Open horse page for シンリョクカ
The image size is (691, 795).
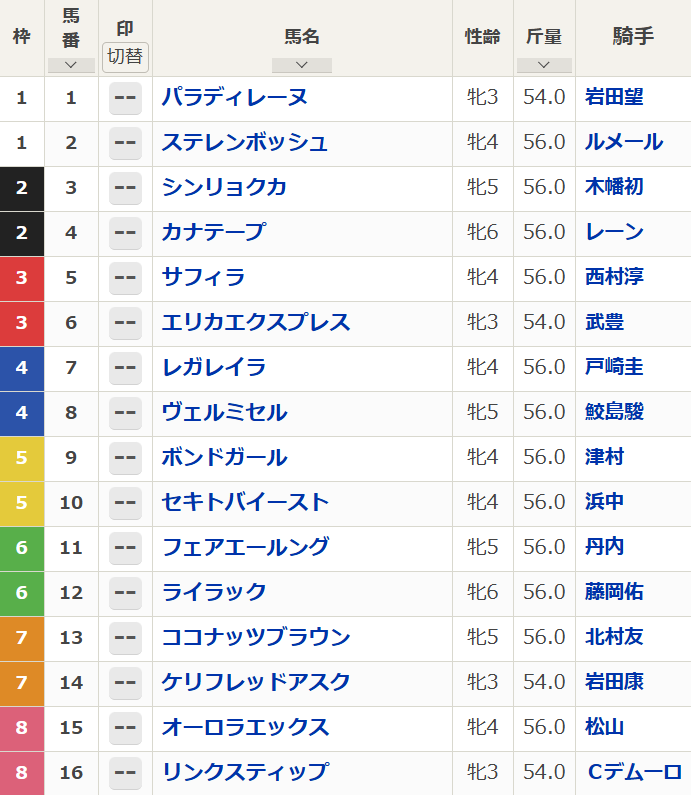point(225,187)
